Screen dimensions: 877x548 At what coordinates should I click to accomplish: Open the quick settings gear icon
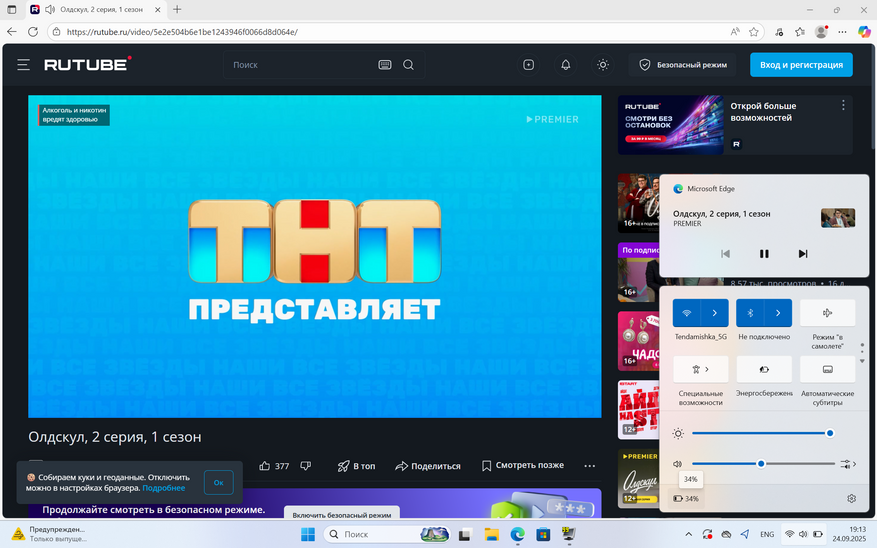tap(851, 498)
